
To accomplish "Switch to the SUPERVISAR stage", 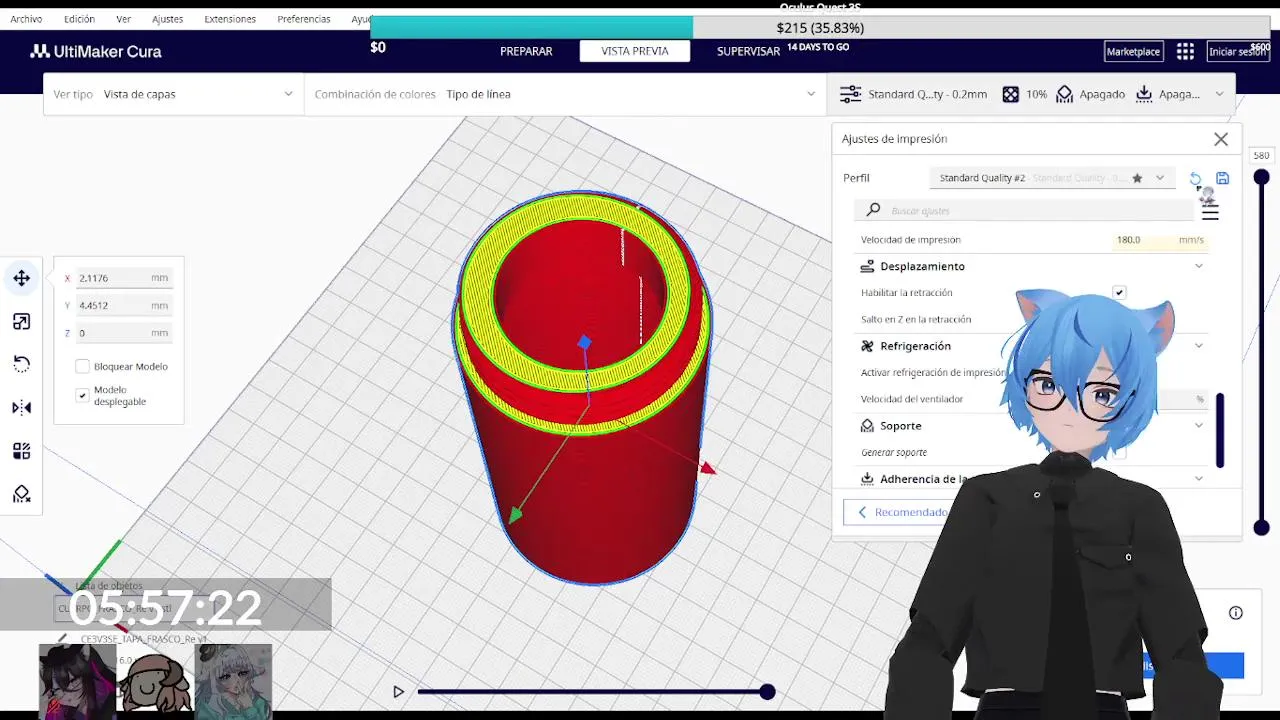I will [x=748, y=51].
